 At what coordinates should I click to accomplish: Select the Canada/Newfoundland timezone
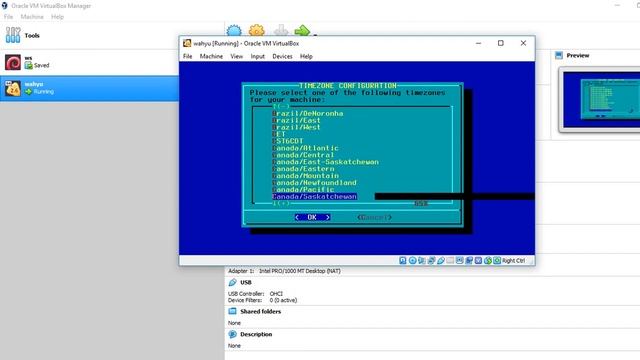[x=314, y=183]
